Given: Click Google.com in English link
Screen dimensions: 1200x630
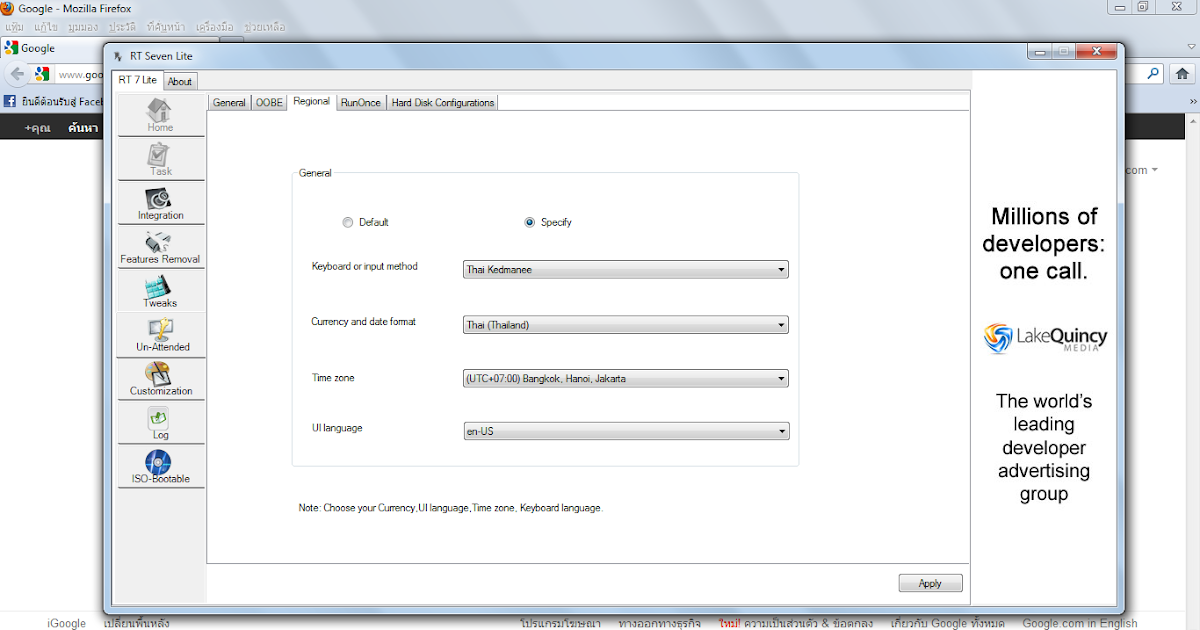Looking at the screenshot, I should (1079, 623).
